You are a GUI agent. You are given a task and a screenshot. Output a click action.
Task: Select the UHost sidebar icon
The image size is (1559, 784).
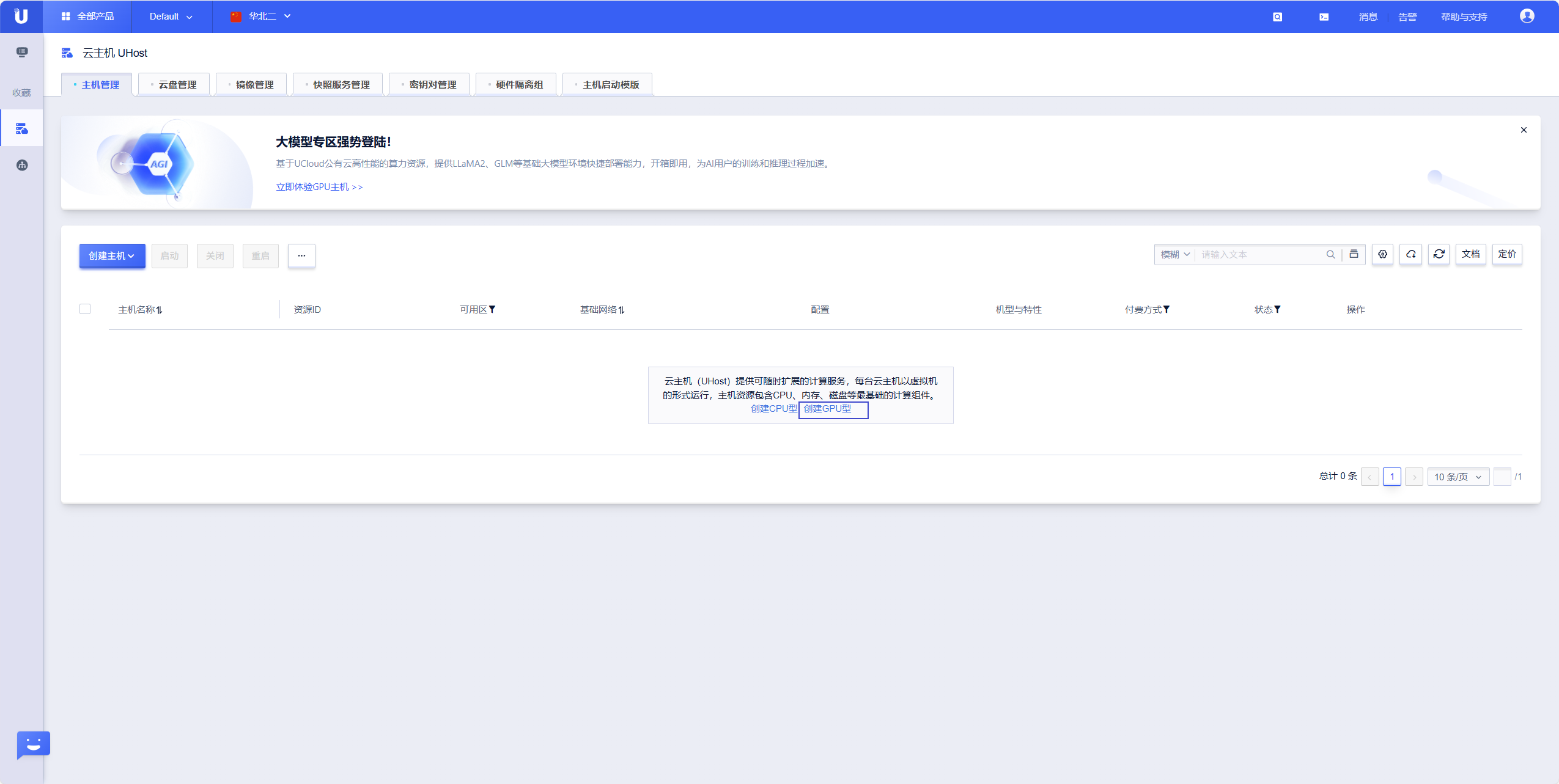(22, 128)
